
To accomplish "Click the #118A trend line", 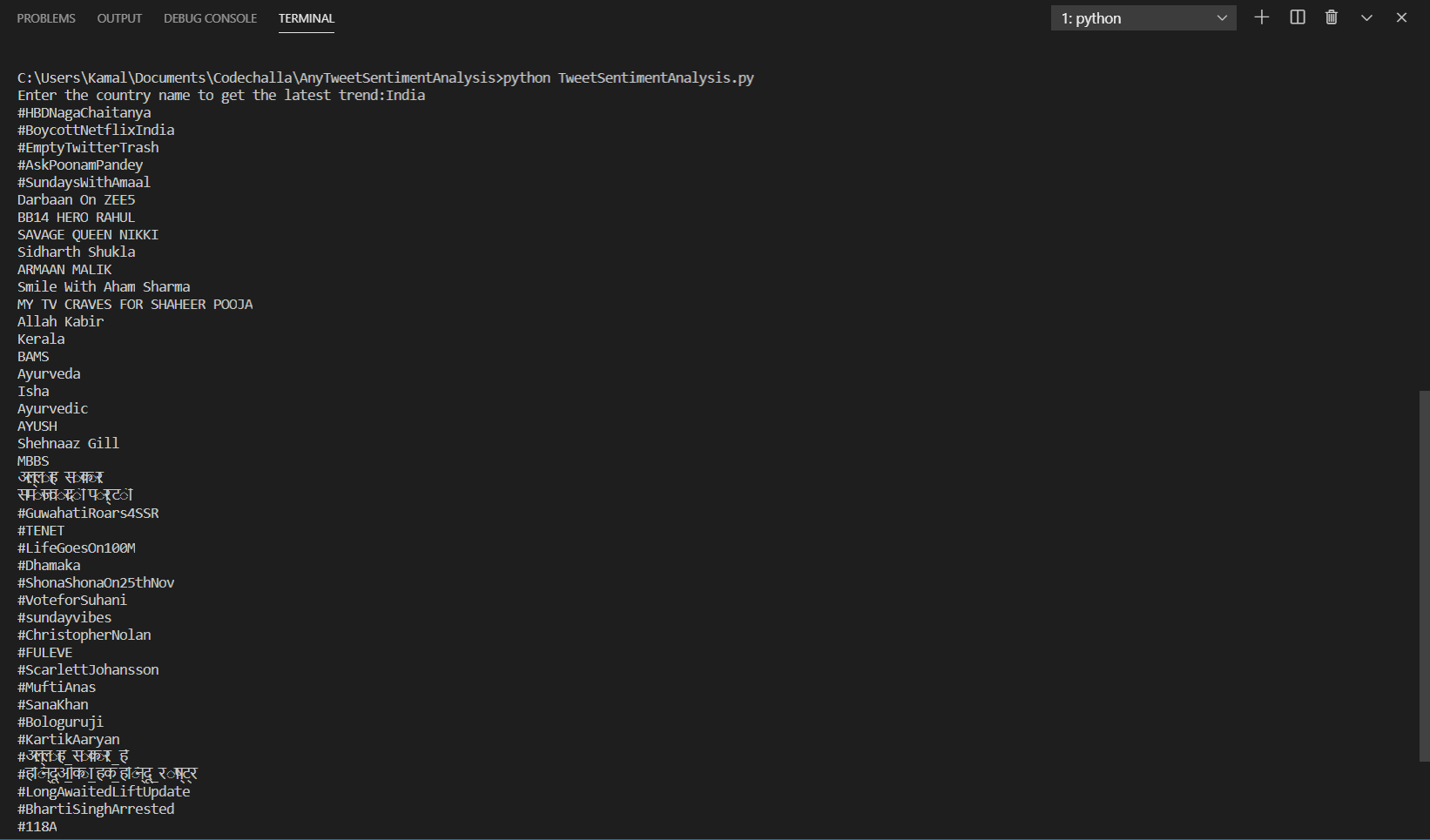I will [37, 826].
